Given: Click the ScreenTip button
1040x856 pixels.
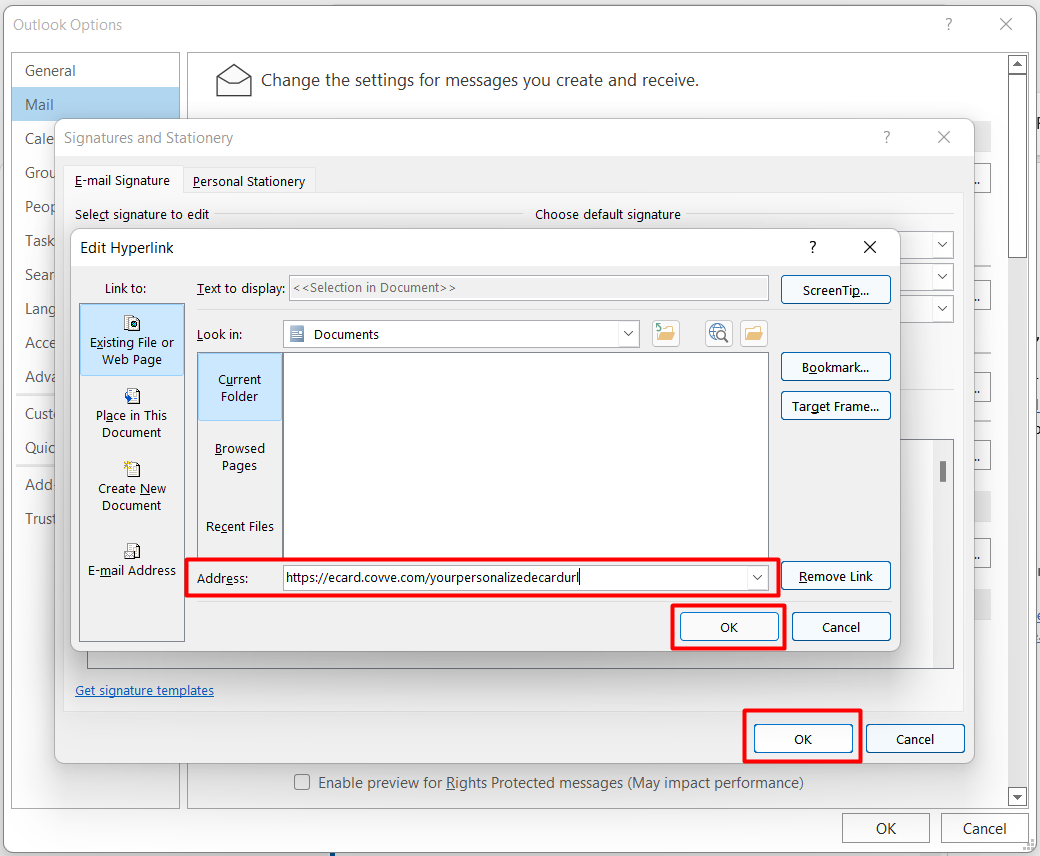Looking at the screenshot, I should pos(836,290).
